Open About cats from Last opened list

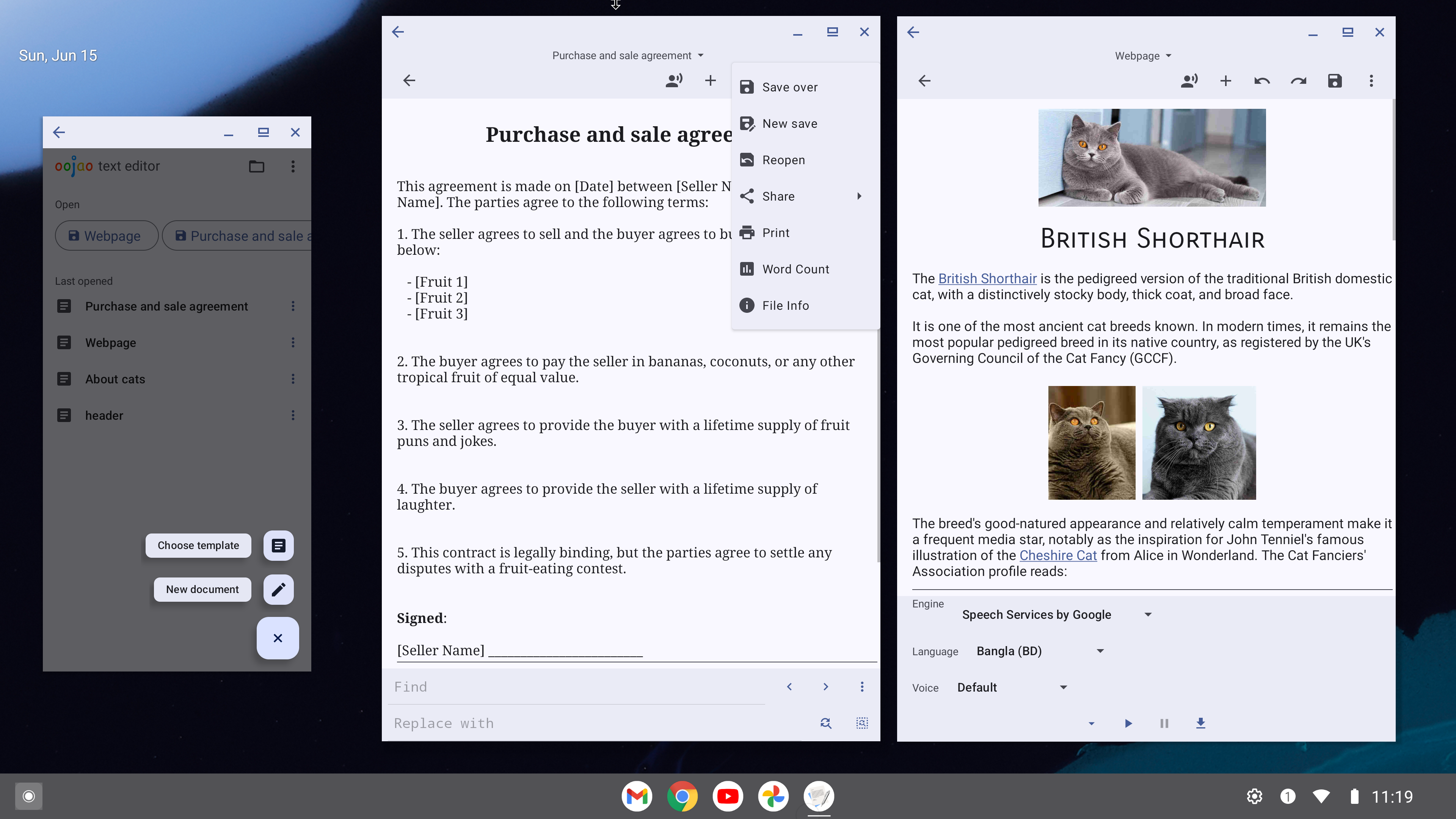(115, 379)
